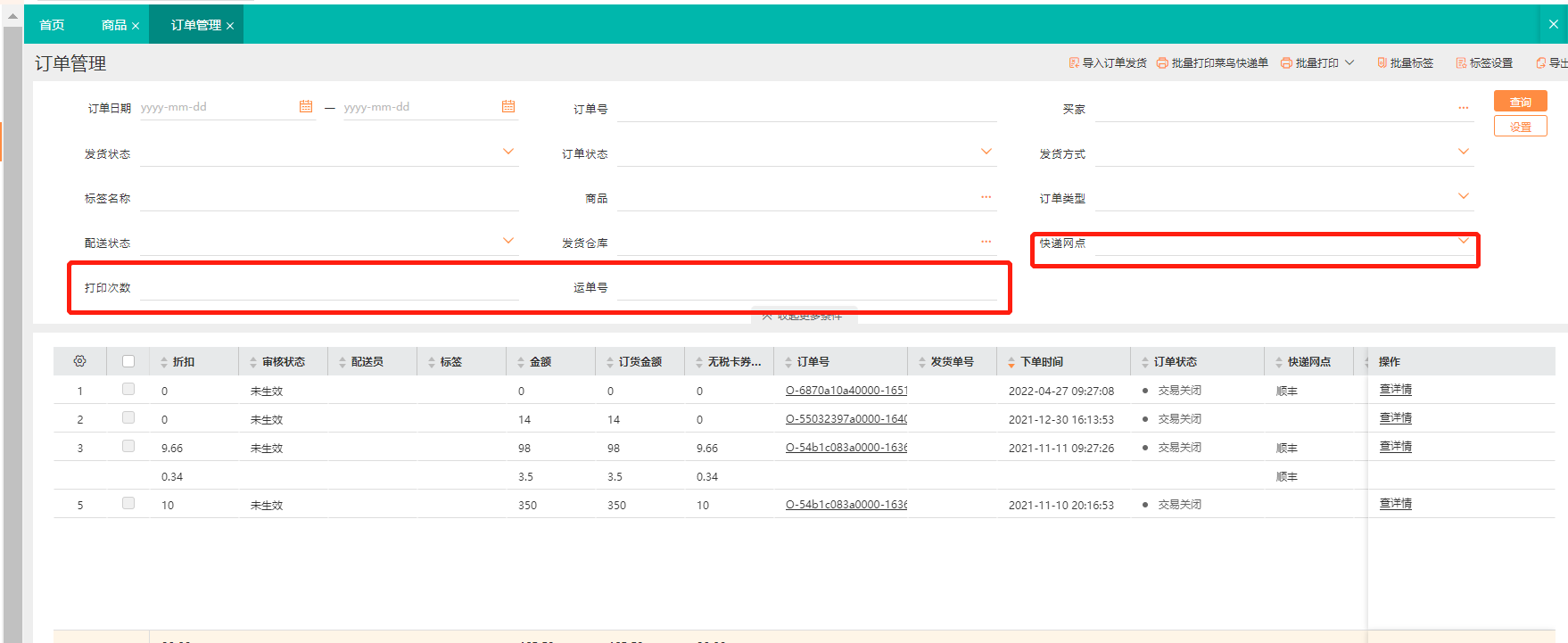The image size is (1568, 643).
Task: Expand the 发货状态 dropdown
Action: (x=508, y=152)
